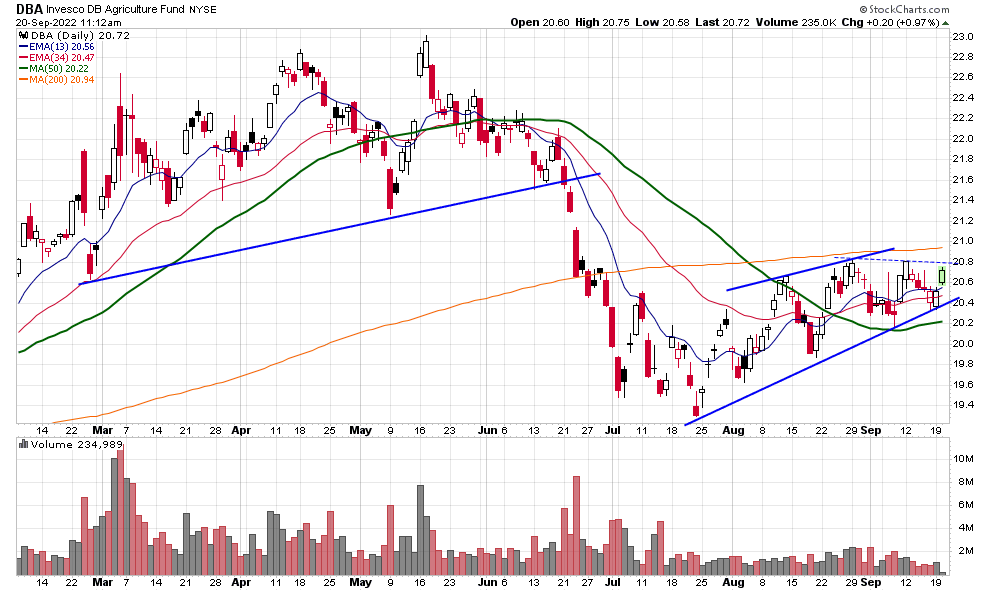Click the 22.6 price axis label
Screen dimensions: 990x591
coord(963,77)
